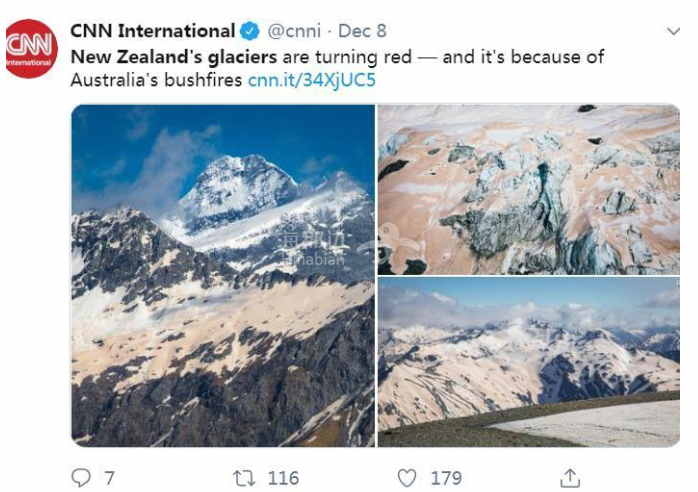This screenshot has height=492, width=698.
Task: Follow the cnn.it/34XjUC5 link
Action: click(311, 80)
